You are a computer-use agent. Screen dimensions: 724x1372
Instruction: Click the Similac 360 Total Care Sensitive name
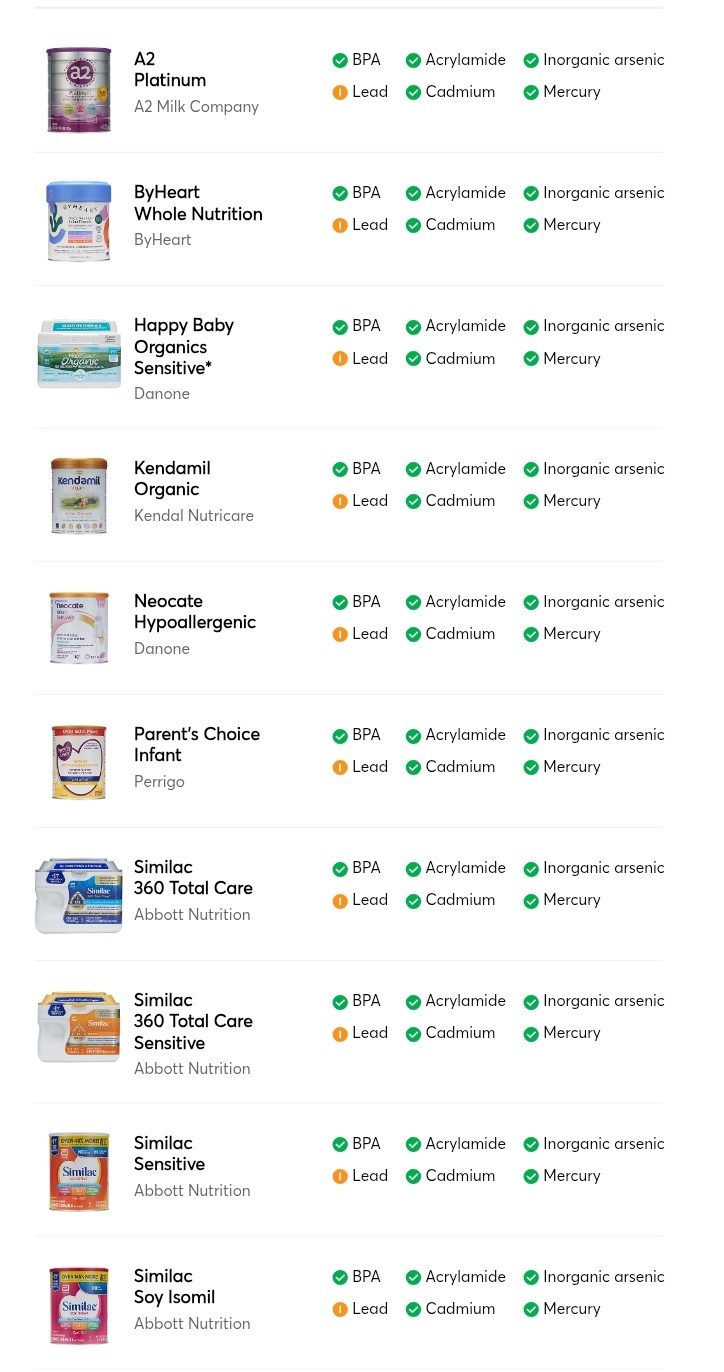point(193,1022)
